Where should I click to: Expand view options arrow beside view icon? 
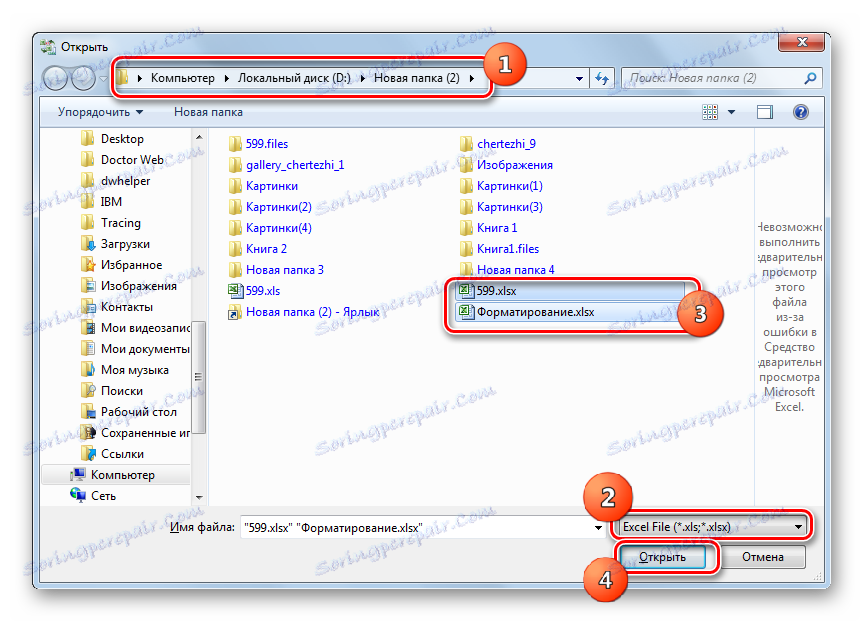731,112
